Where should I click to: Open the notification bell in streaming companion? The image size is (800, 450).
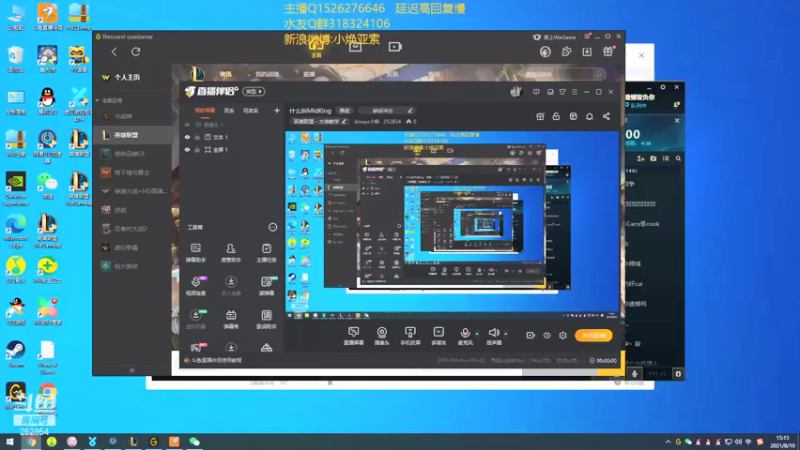point(589,116)
